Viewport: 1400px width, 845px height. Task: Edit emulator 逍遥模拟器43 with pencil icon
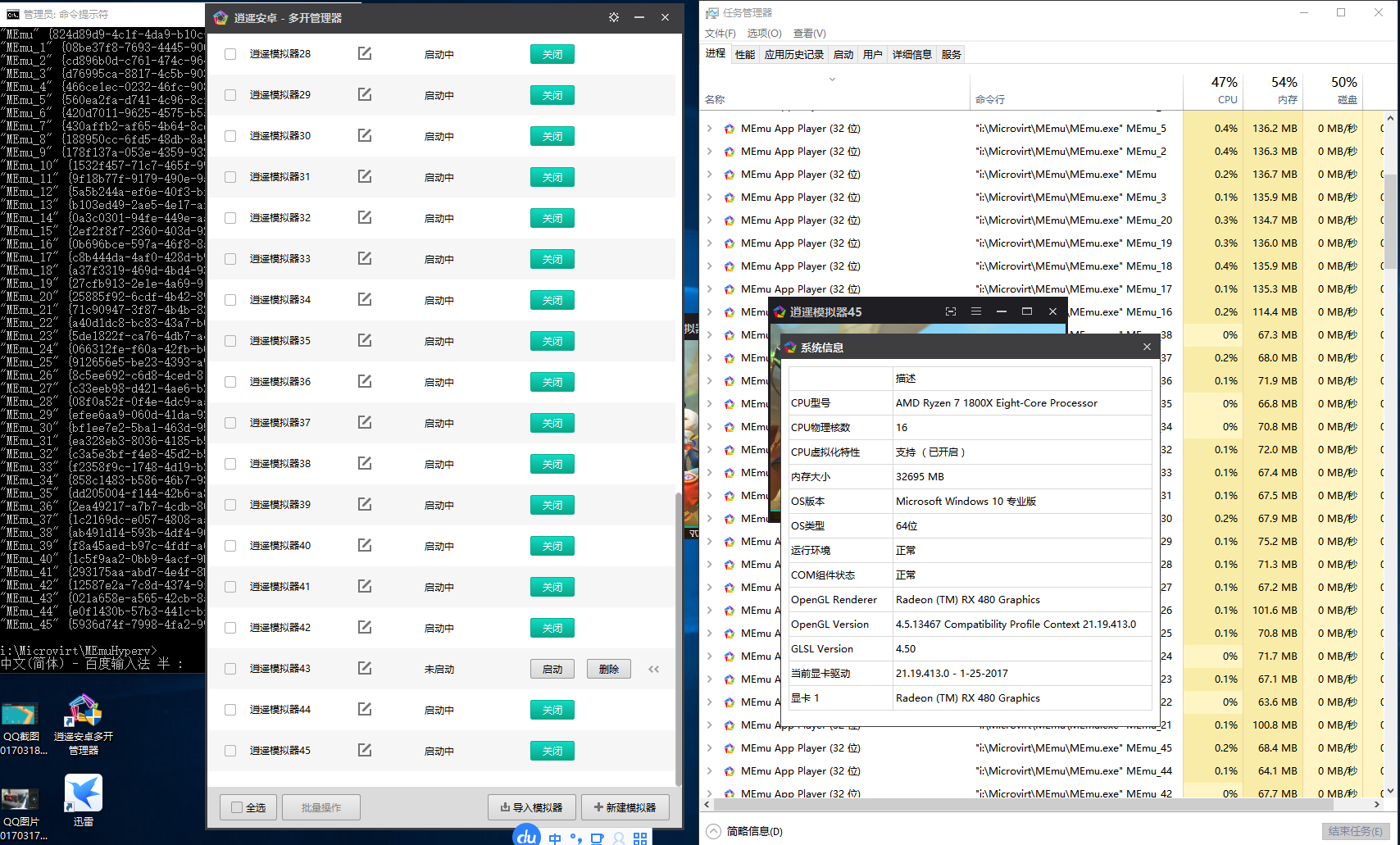point(365,668)
